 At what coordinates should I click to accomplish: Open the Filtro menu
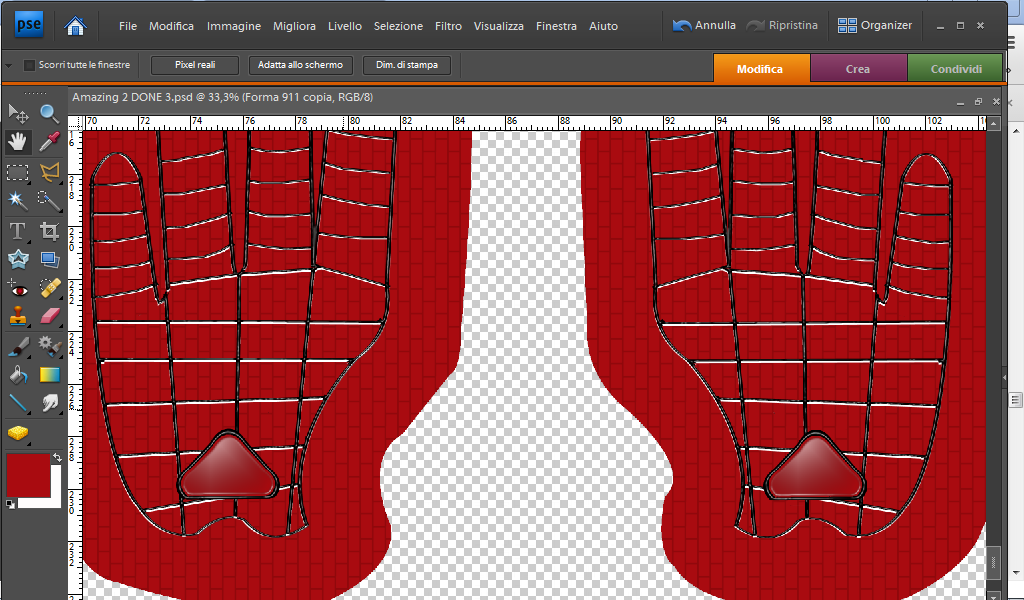click(x=448, y=26)
